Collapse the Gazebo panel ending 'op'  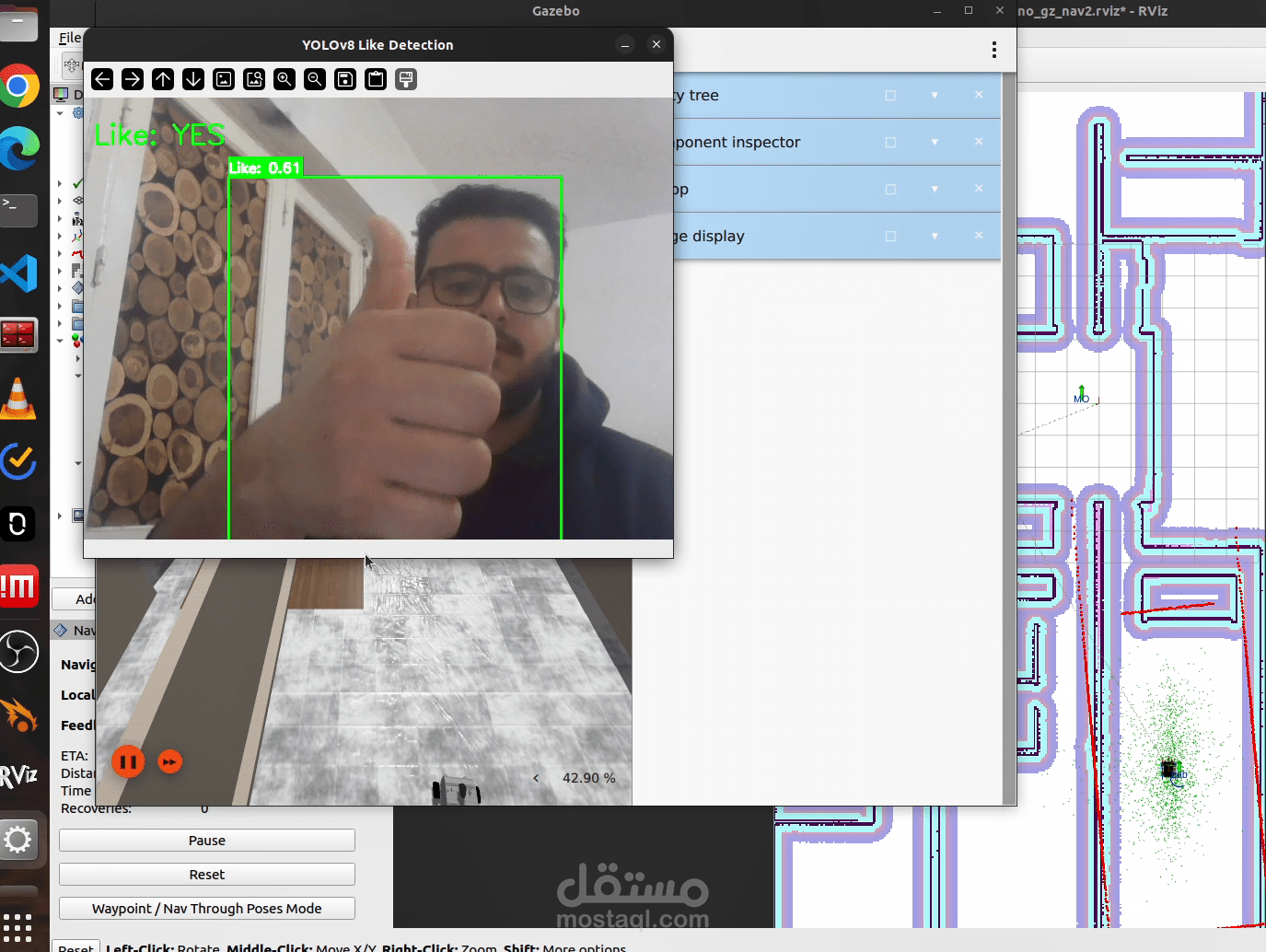[935, 189]
